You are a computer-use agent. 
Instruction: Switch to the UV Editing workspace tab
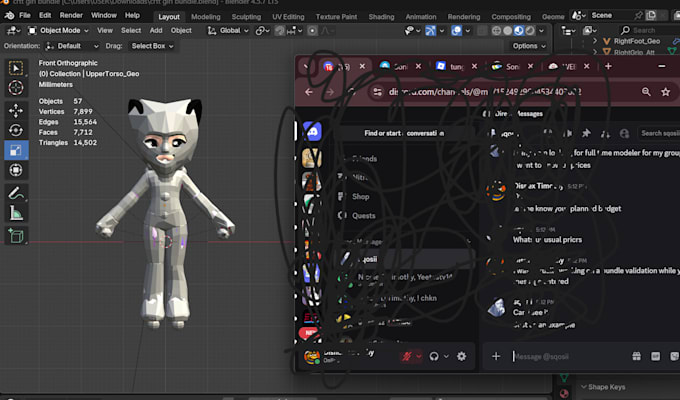288,17
